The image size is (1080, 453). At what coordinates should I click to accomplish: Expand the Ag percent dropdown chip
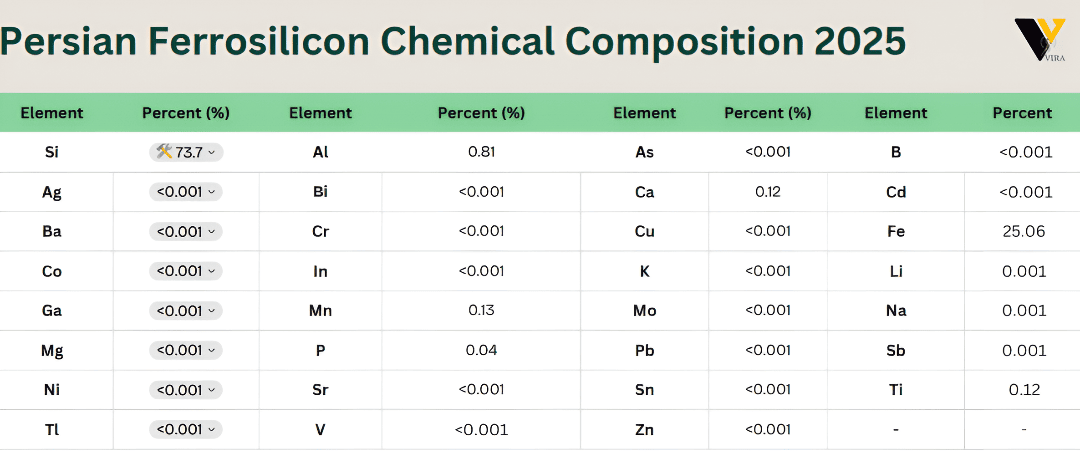pos(186,192)
